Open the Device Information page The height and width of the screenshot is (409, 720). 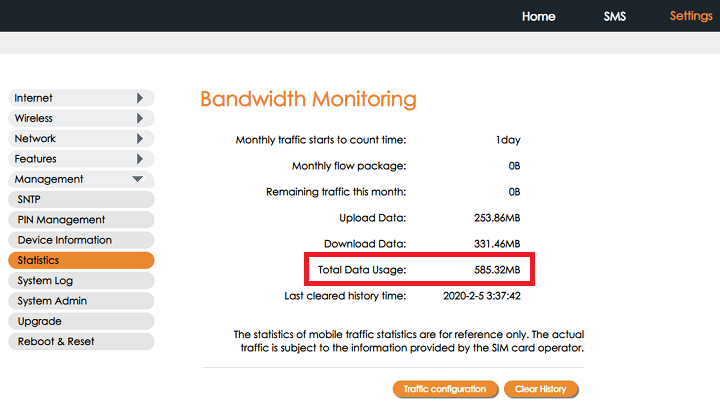(x=81, y=240)
